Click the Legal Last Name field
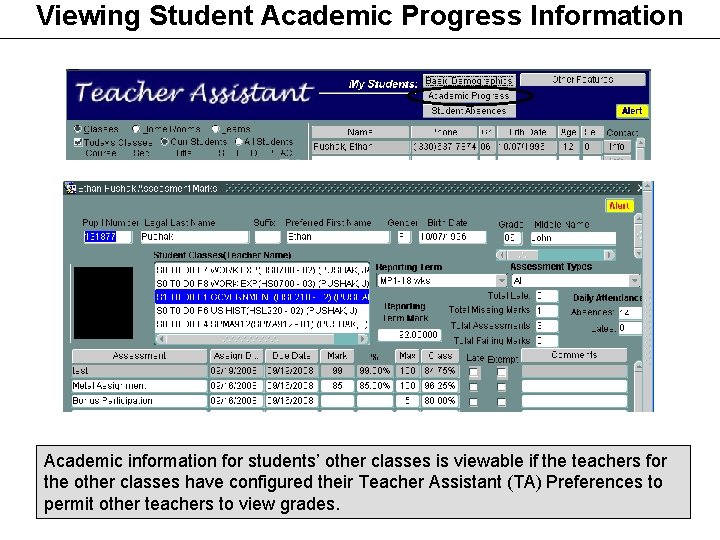Screen dimensions: 720x540 pos(194,237)
